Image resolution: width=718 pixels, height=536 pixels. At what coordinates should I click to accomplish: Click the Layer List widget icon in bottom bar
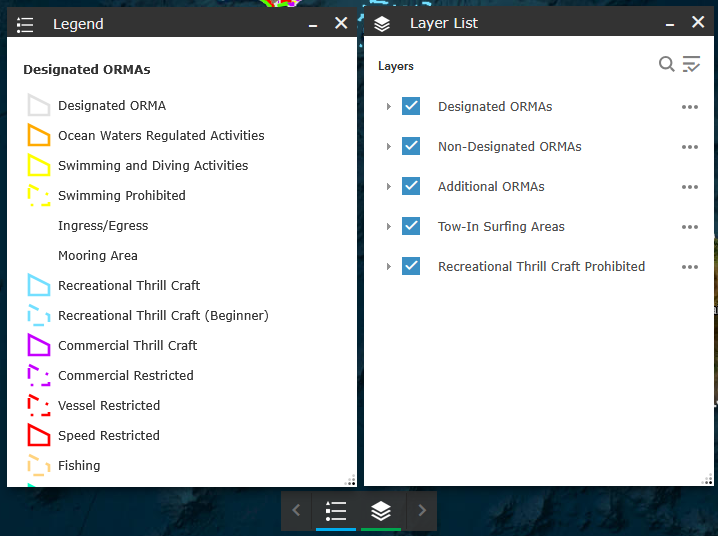pos(381,511)
